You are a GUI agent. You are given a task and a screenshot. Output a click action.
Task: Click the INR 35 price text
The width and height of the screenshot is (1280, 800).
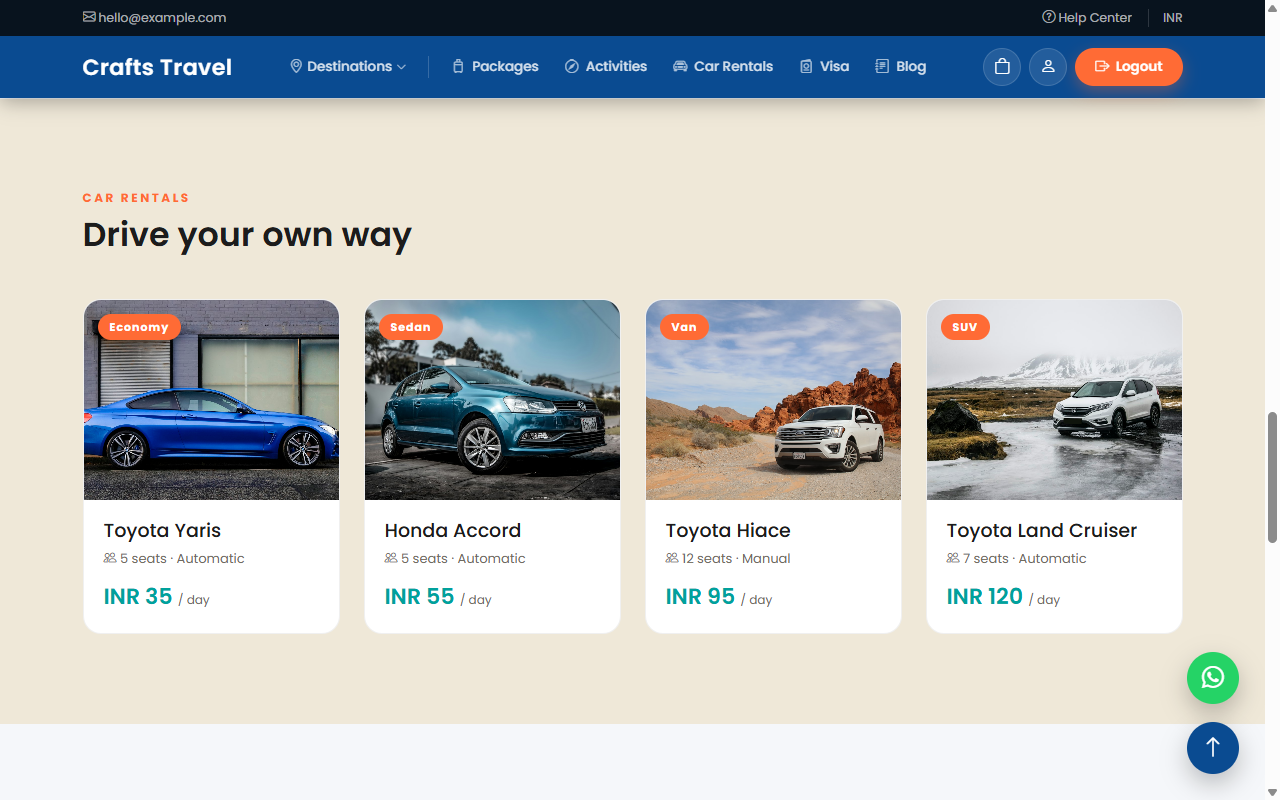coord(138,596)
